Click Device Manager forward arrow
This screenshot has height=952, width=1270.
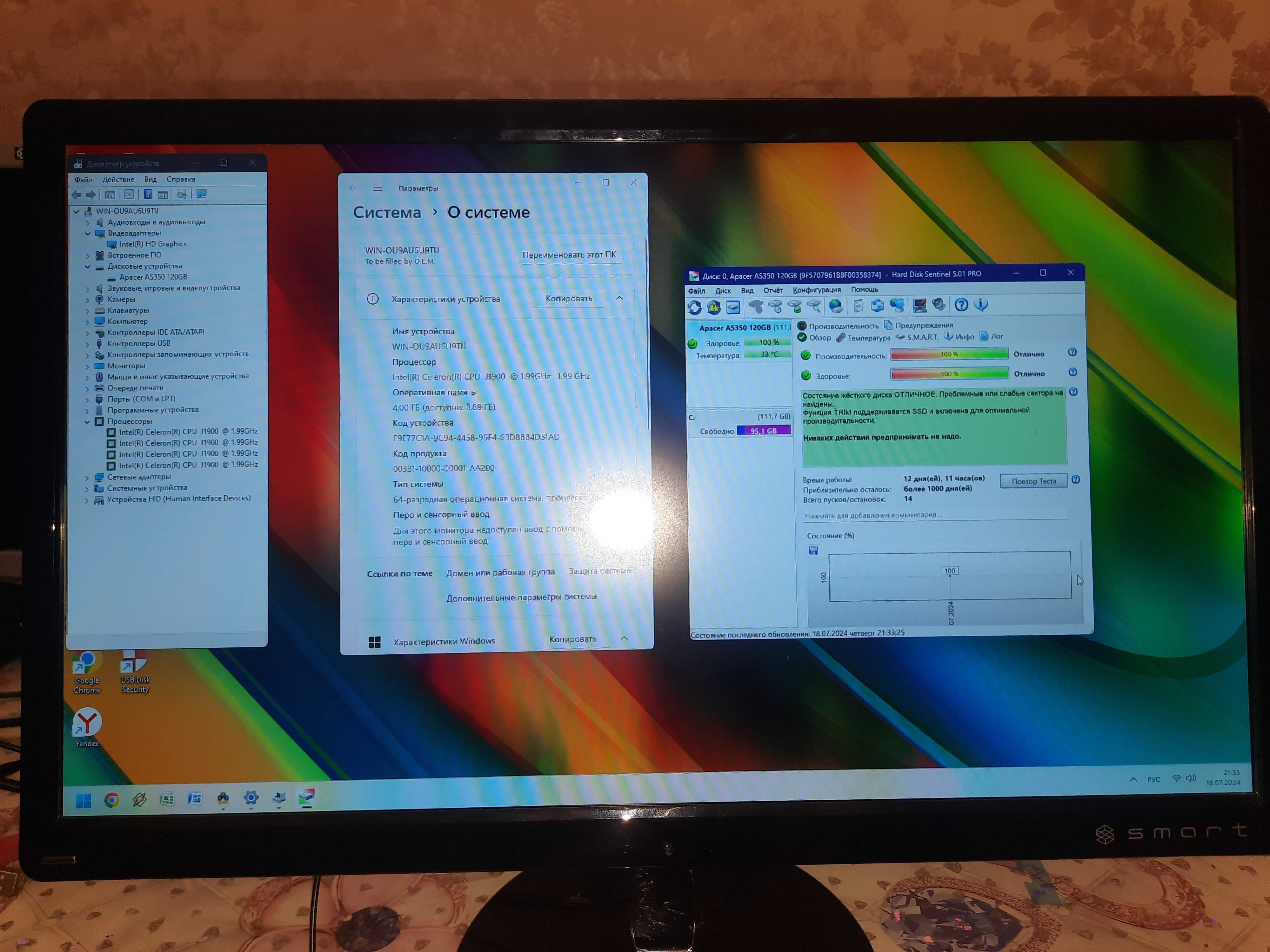point(91,195)
